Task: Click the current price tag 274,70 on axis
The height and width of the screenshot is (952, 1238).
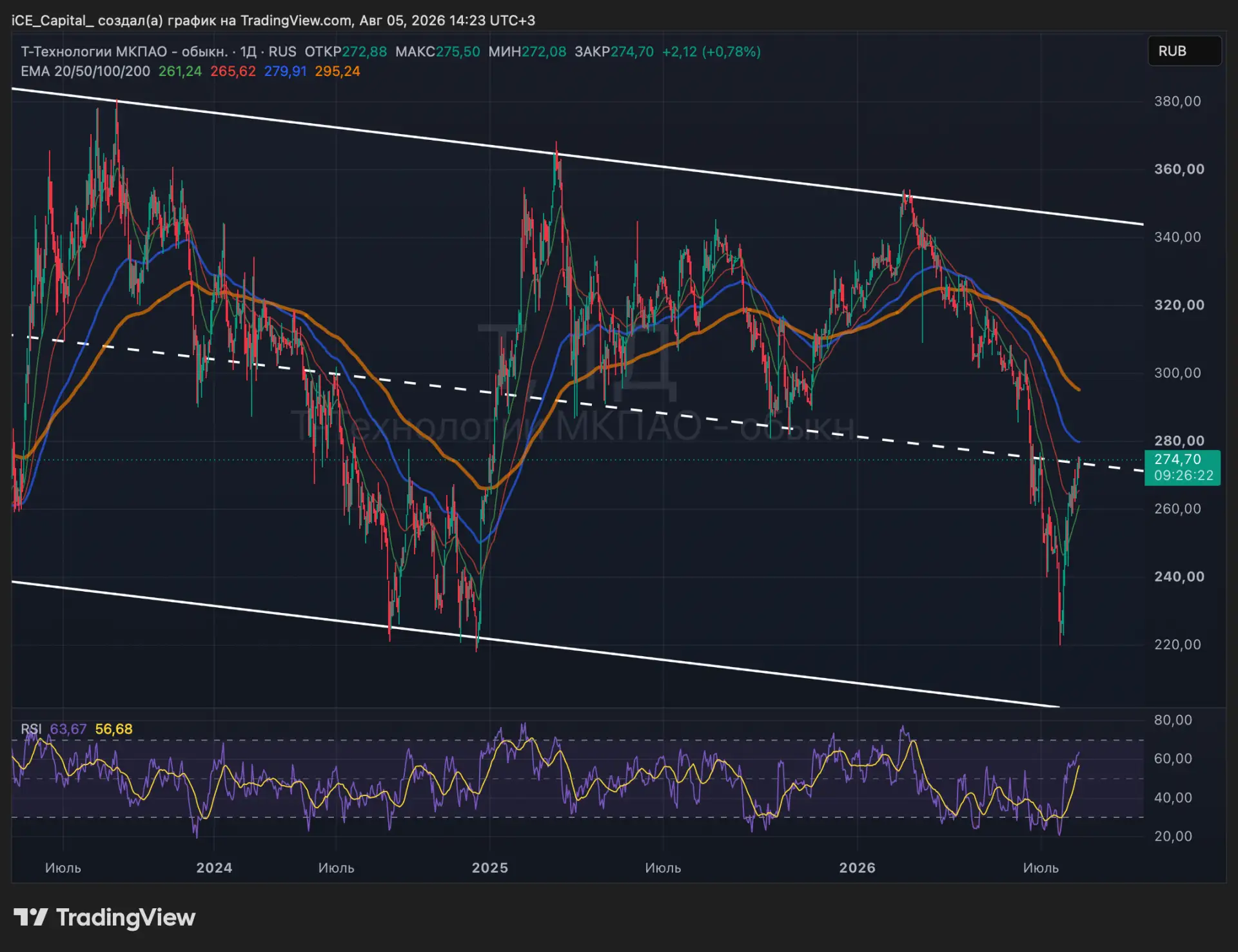Action: tap(1178, 459)
